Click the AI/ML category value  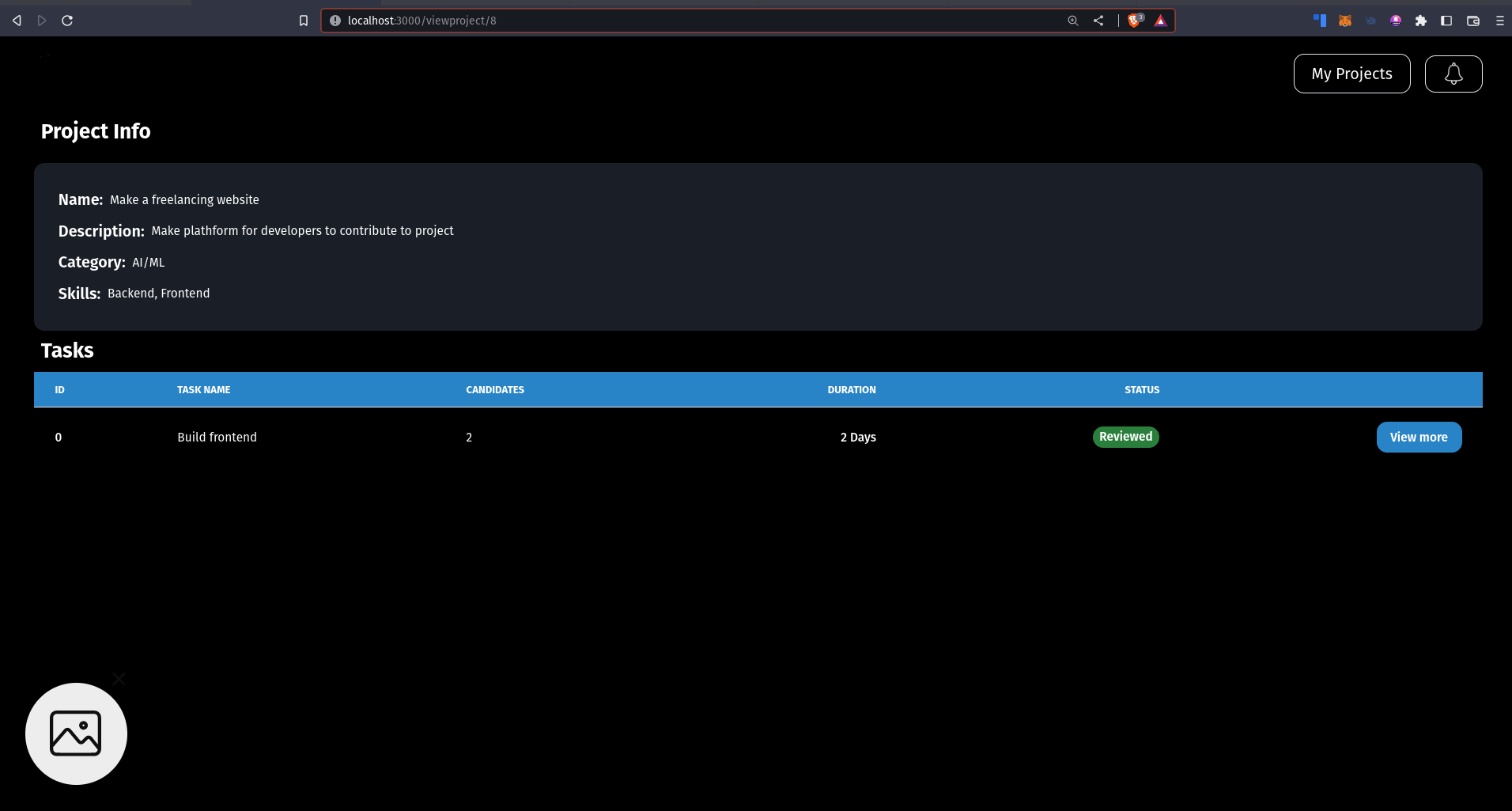pos(149,262)
